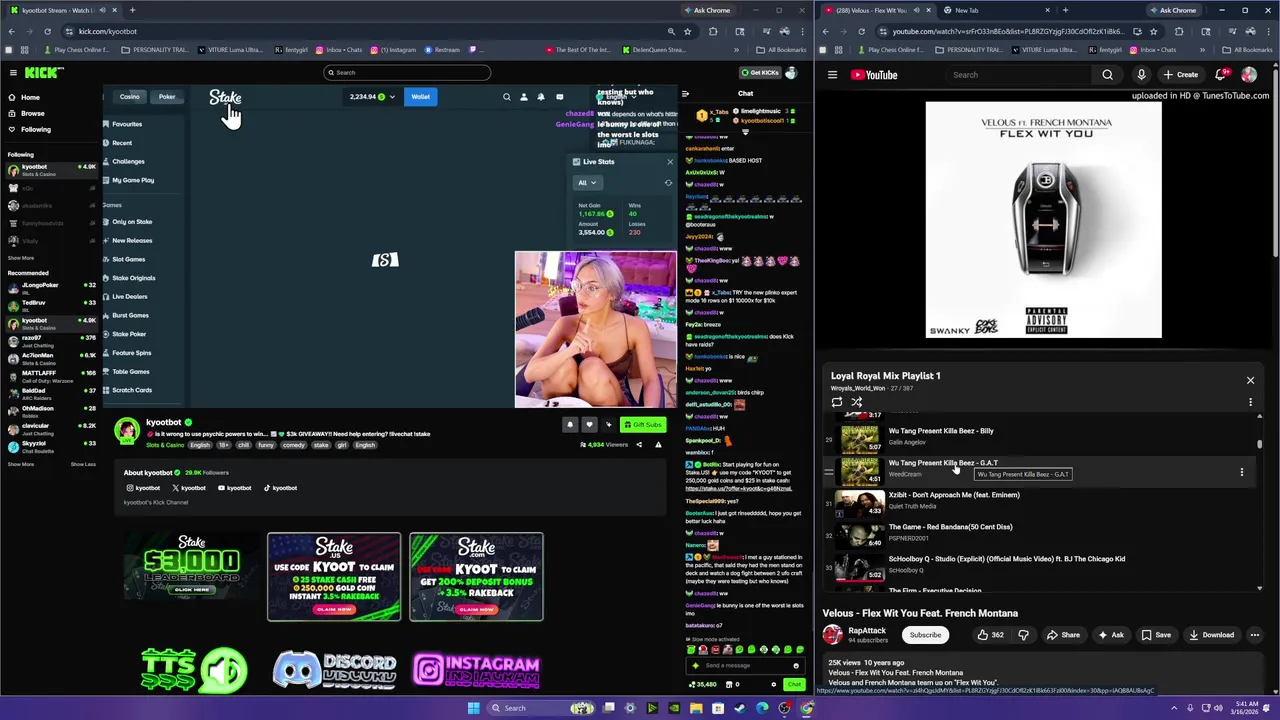
Task: Save the video to a playlist
Action: click(1156, 634)
